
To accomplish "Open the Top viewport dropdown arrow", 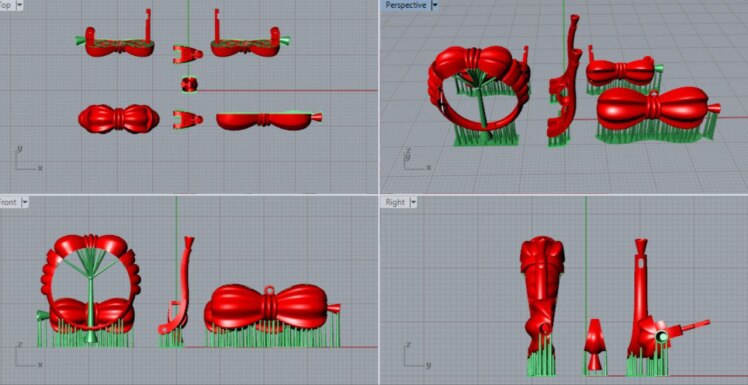I will [20, 5].
